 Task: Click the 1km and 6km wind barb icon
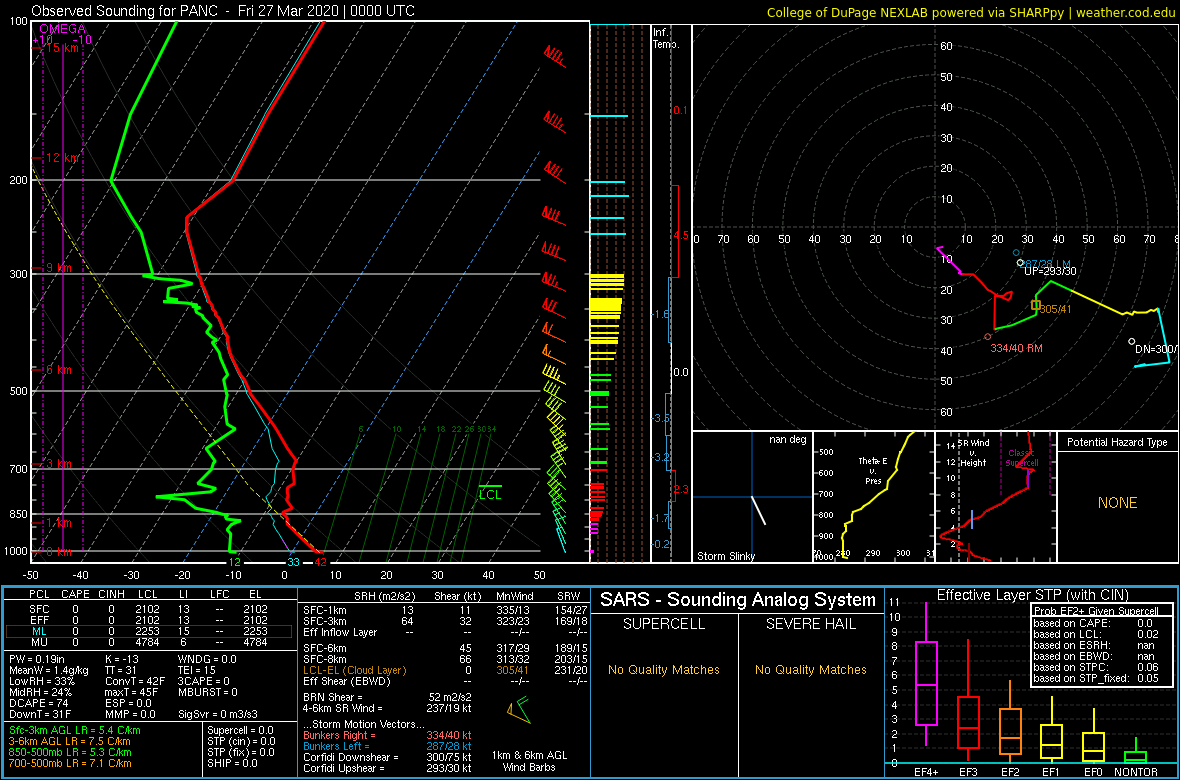pos(519,708)
